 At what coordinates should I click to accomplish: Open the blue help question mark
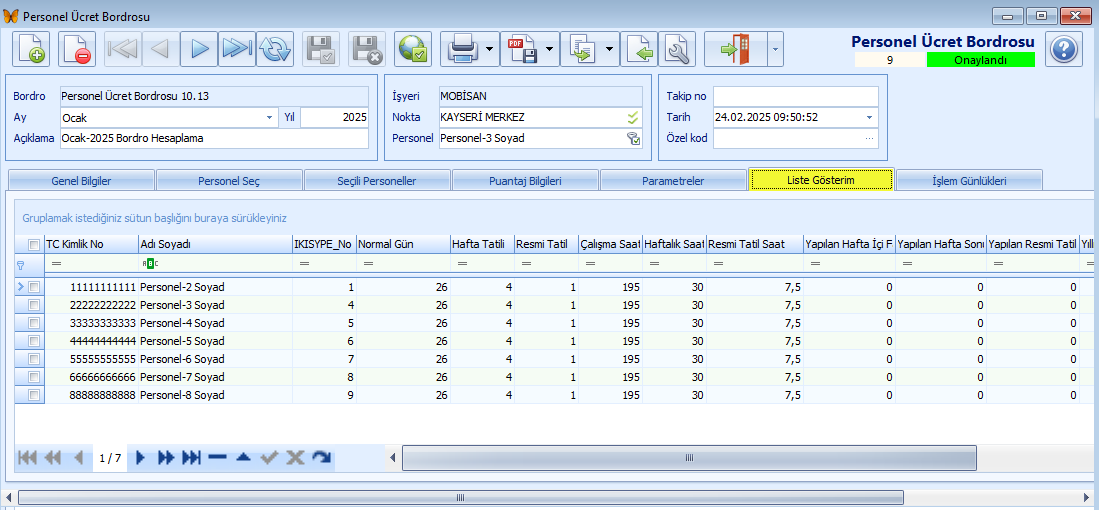coord(1064,49)
